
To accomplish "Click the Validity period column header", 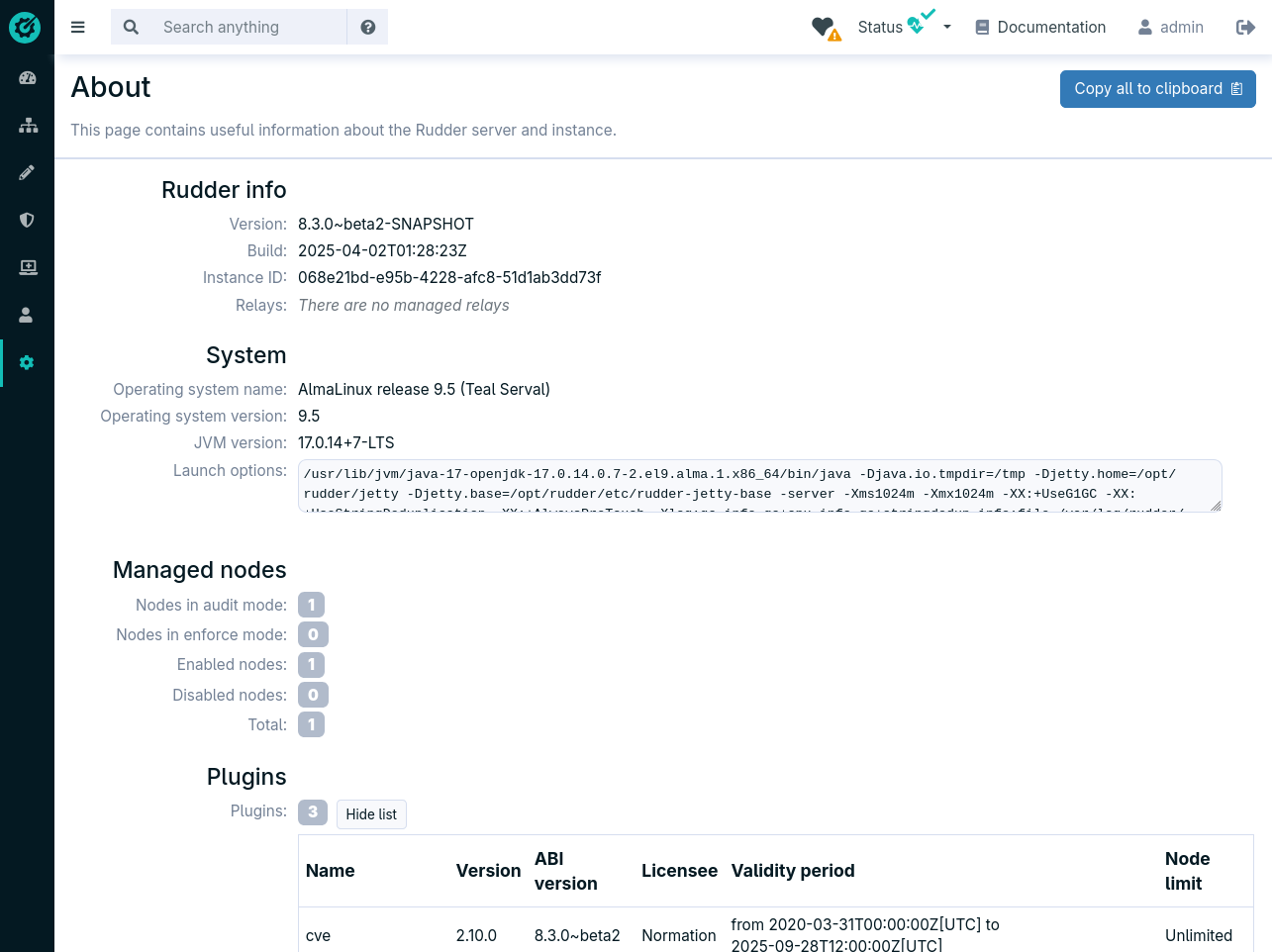I will [793, 871].
